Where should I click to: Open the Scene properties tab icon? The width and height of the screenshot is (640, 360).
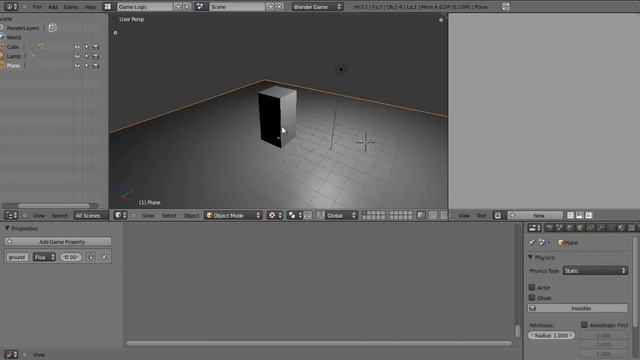click(x=560, y=228)
